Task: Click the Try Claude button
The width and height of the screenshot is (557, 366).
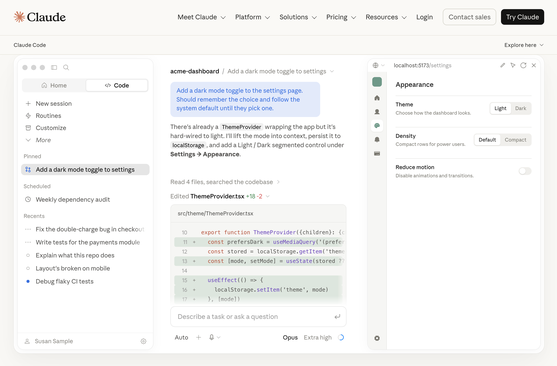Action: [x=522, y=17]
